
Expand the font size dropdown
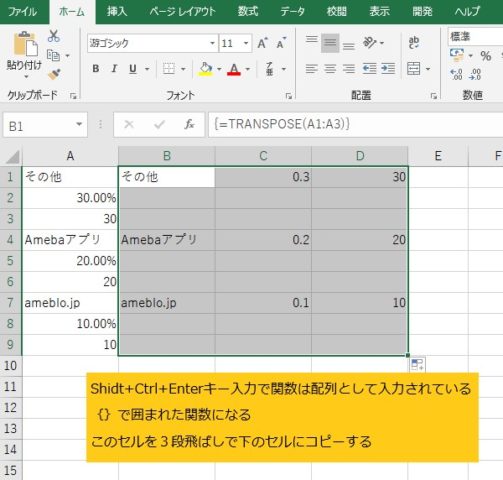[246, 43]
